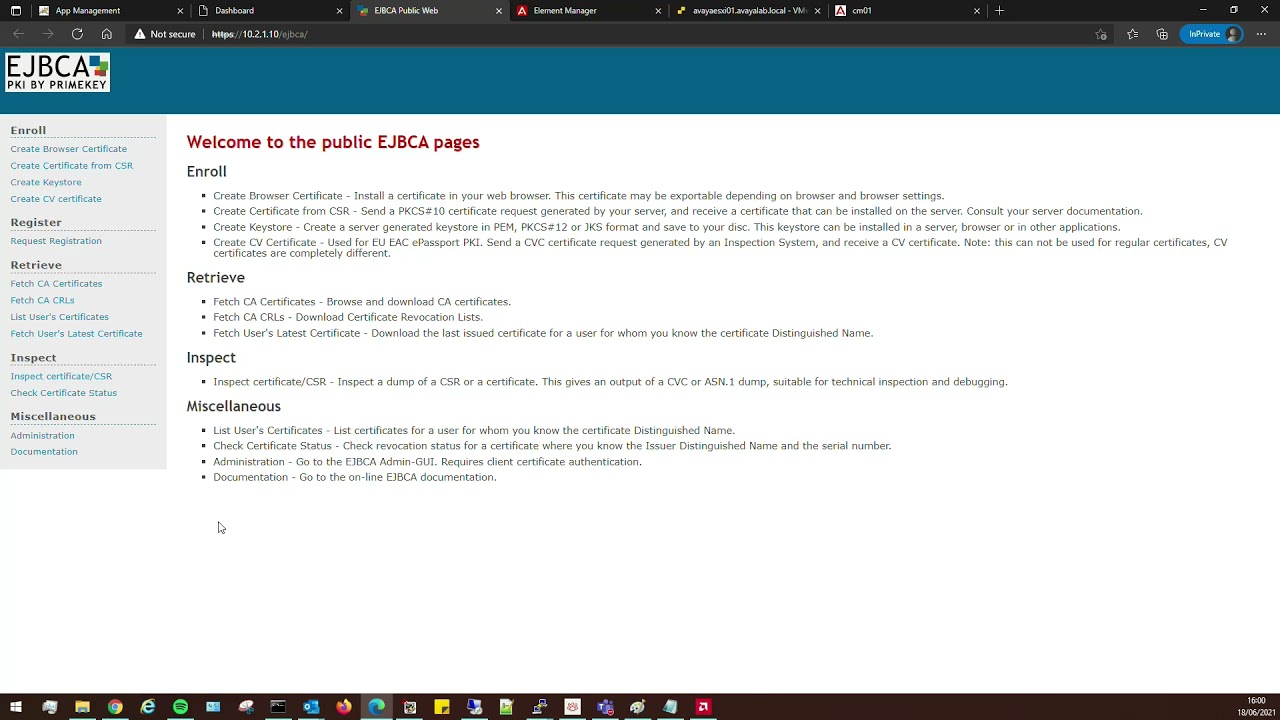The height and width of the screenshot is (720, 1280).
Task: Switch to the cm01 tab
Action: [x=908, y=10]
